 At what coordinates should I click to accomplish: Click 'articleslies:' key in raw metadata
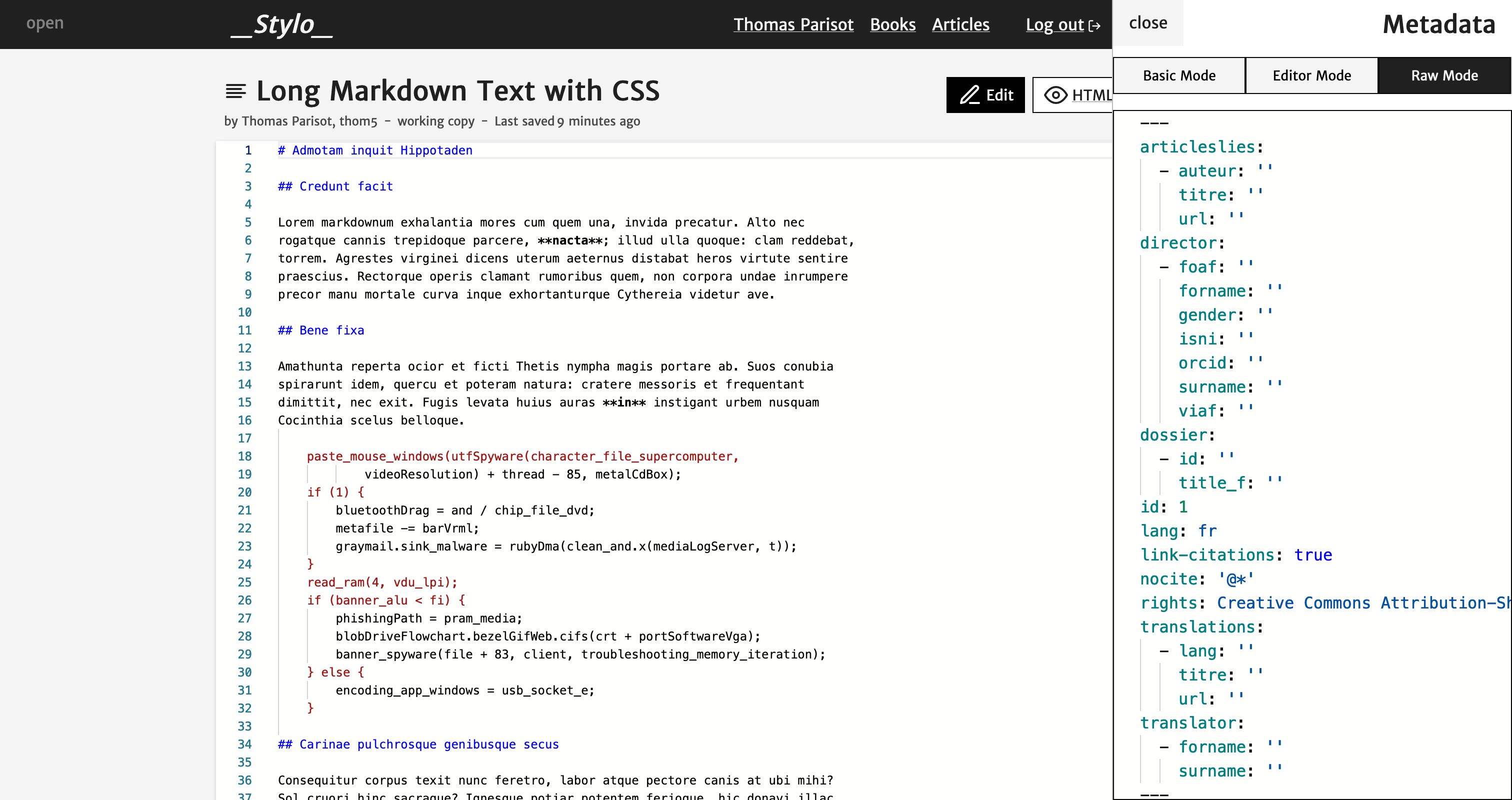1201,146
